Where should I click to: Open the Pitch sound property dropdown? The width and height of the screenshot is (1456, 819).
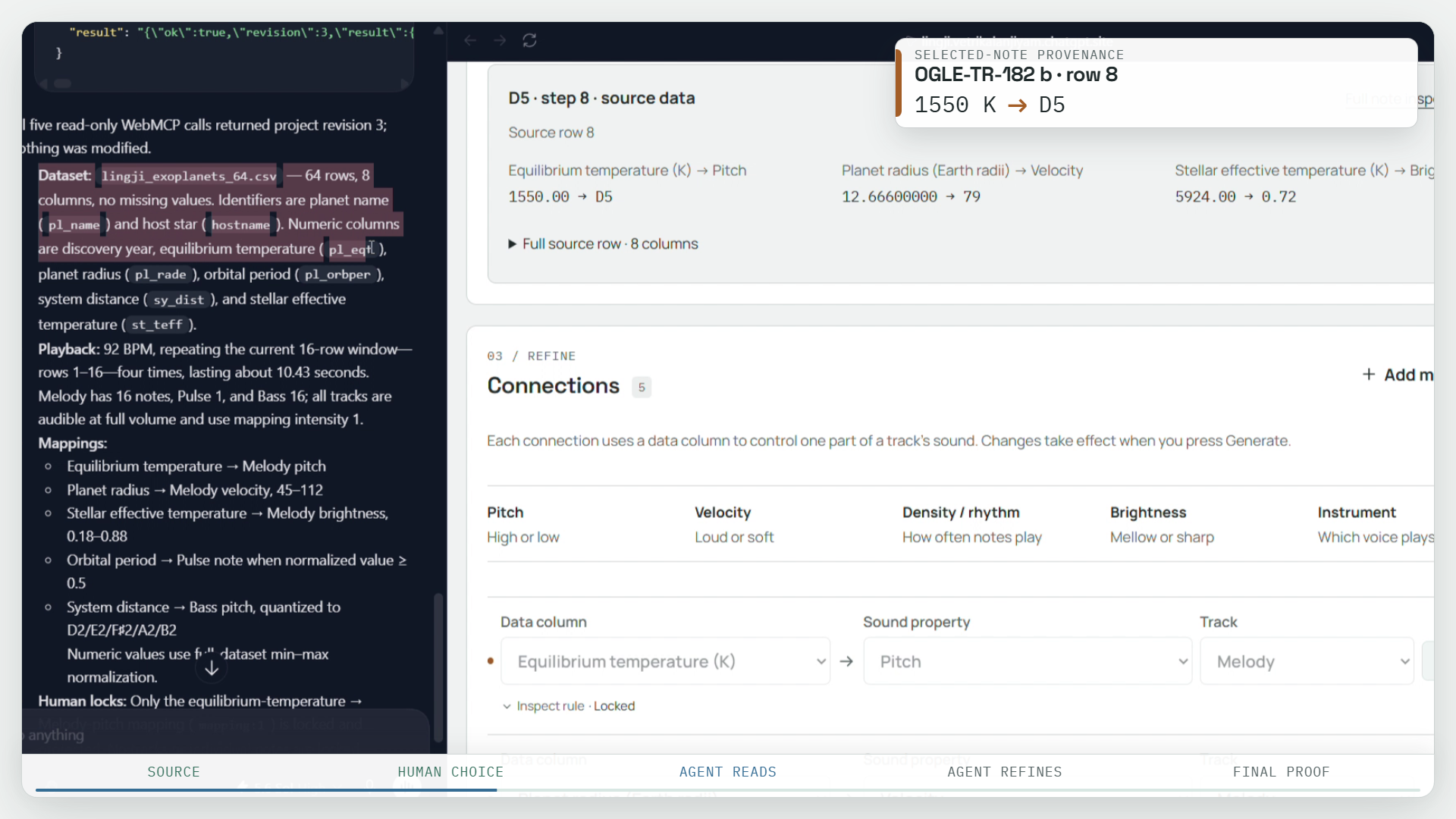[1028, 661]
